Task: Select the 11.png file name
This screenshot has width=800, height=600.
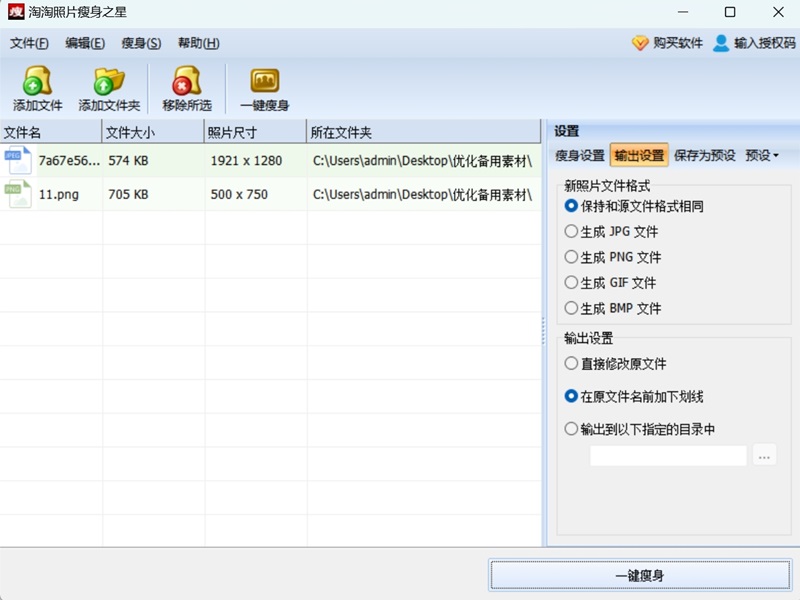Action: 59,194
